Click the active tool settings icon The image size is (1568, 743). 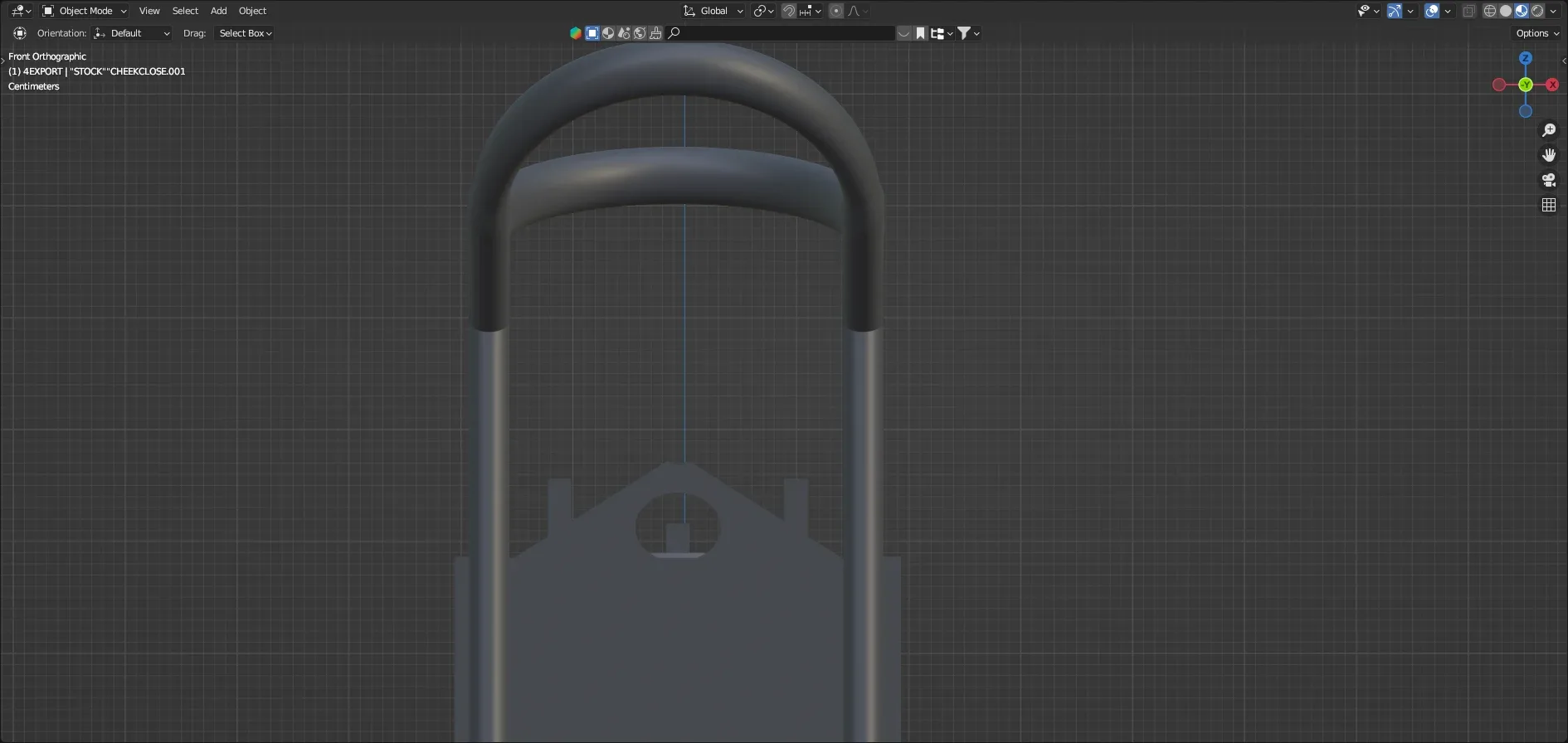click(20, 33)
